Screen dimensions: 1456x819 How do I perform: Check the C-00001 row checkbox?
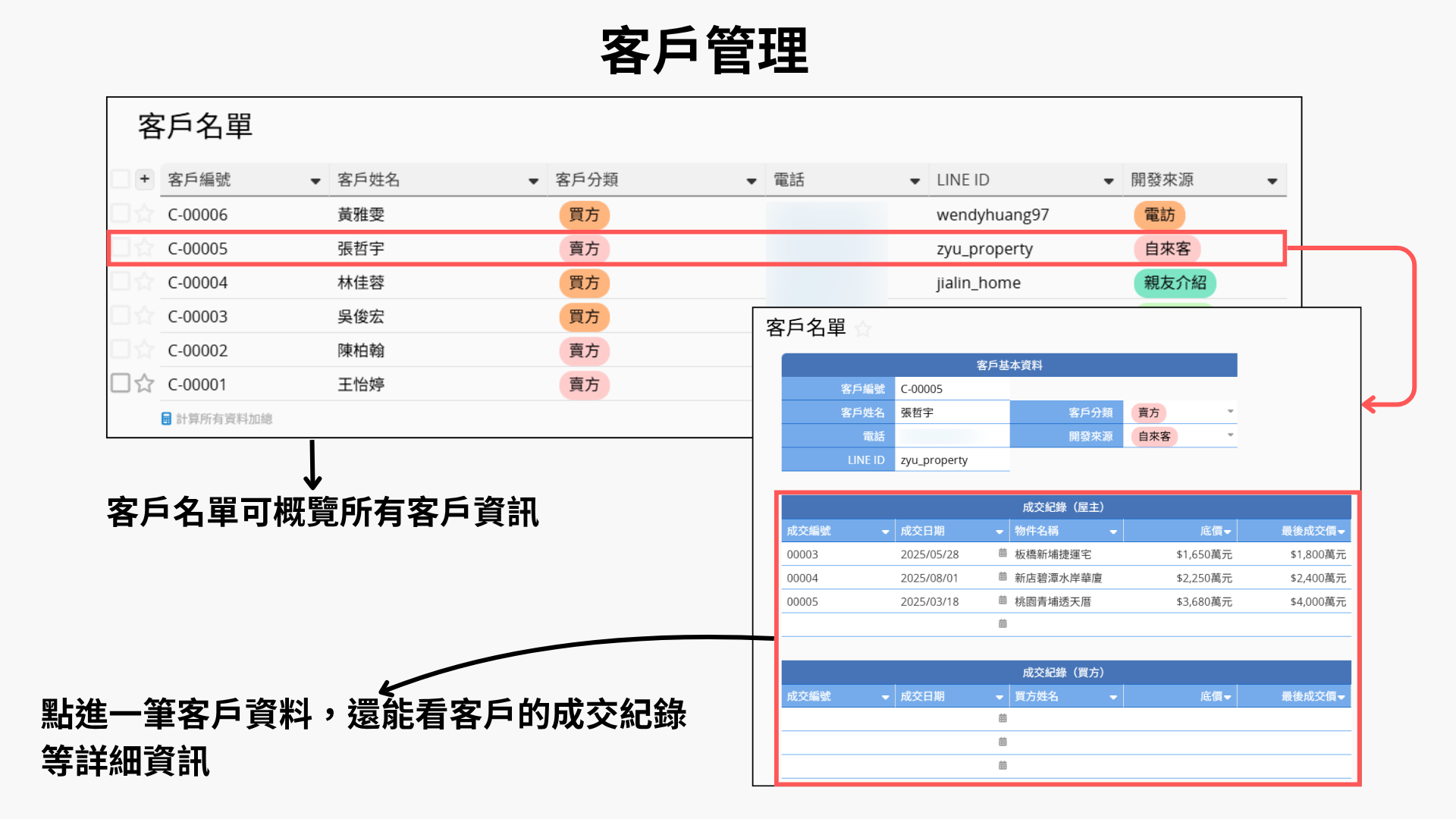coord(121,383)
